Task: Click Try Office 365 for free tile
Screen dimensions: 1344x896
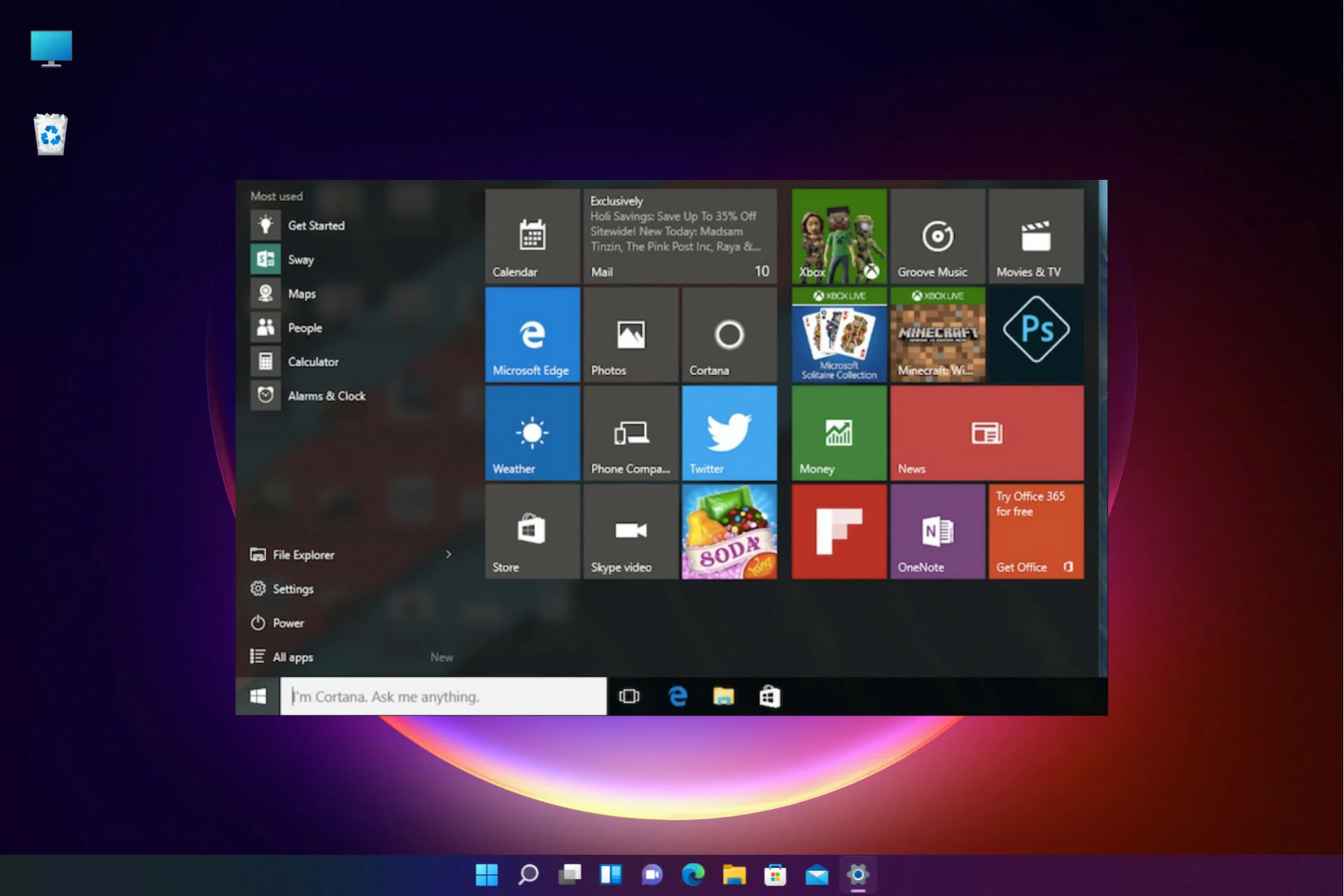Action: pyautogui.click(x=1034, y=531)
